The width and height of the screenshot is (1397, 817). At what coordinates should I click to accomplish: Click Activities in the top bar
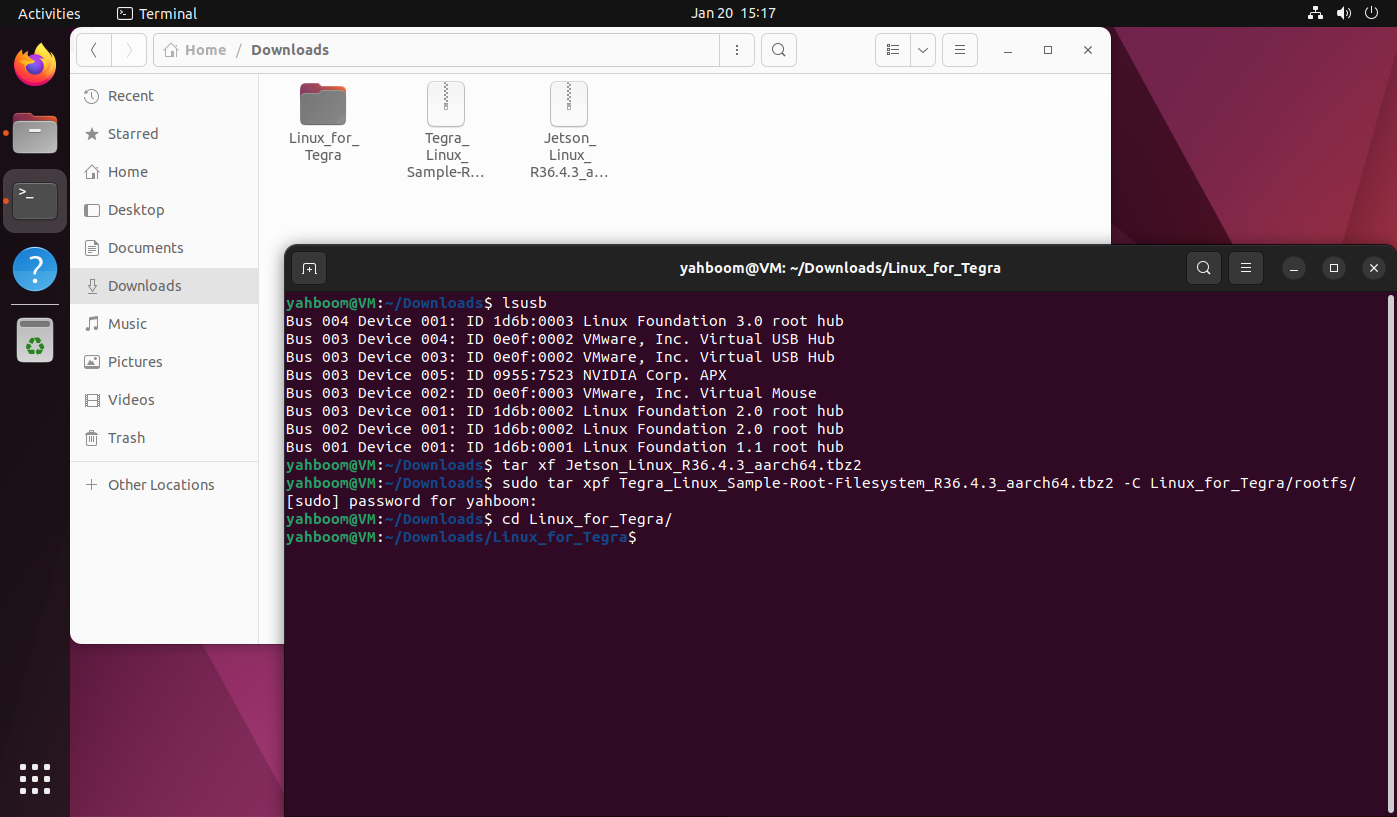48,13
